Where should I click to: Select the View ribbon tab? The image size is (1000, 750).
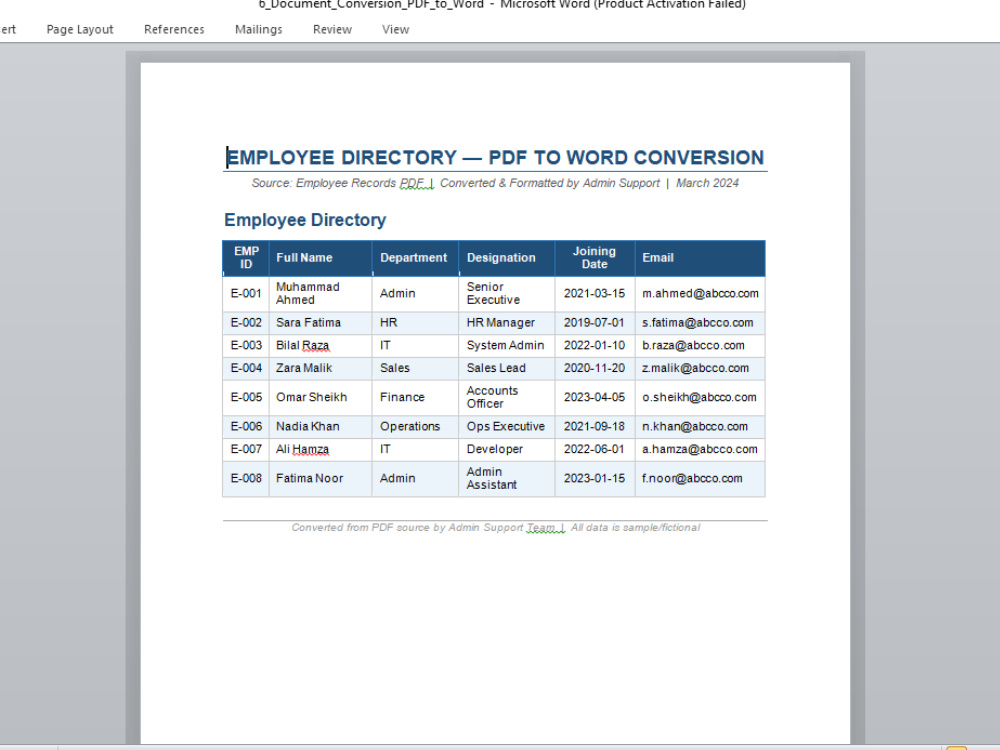point(395,29)
